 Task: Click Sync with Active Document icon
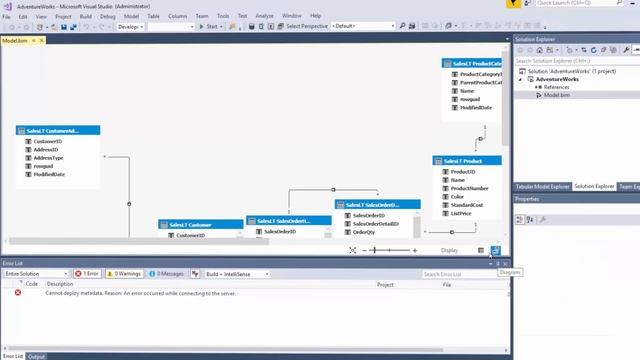pyautogui.click(x=584, y=50)
